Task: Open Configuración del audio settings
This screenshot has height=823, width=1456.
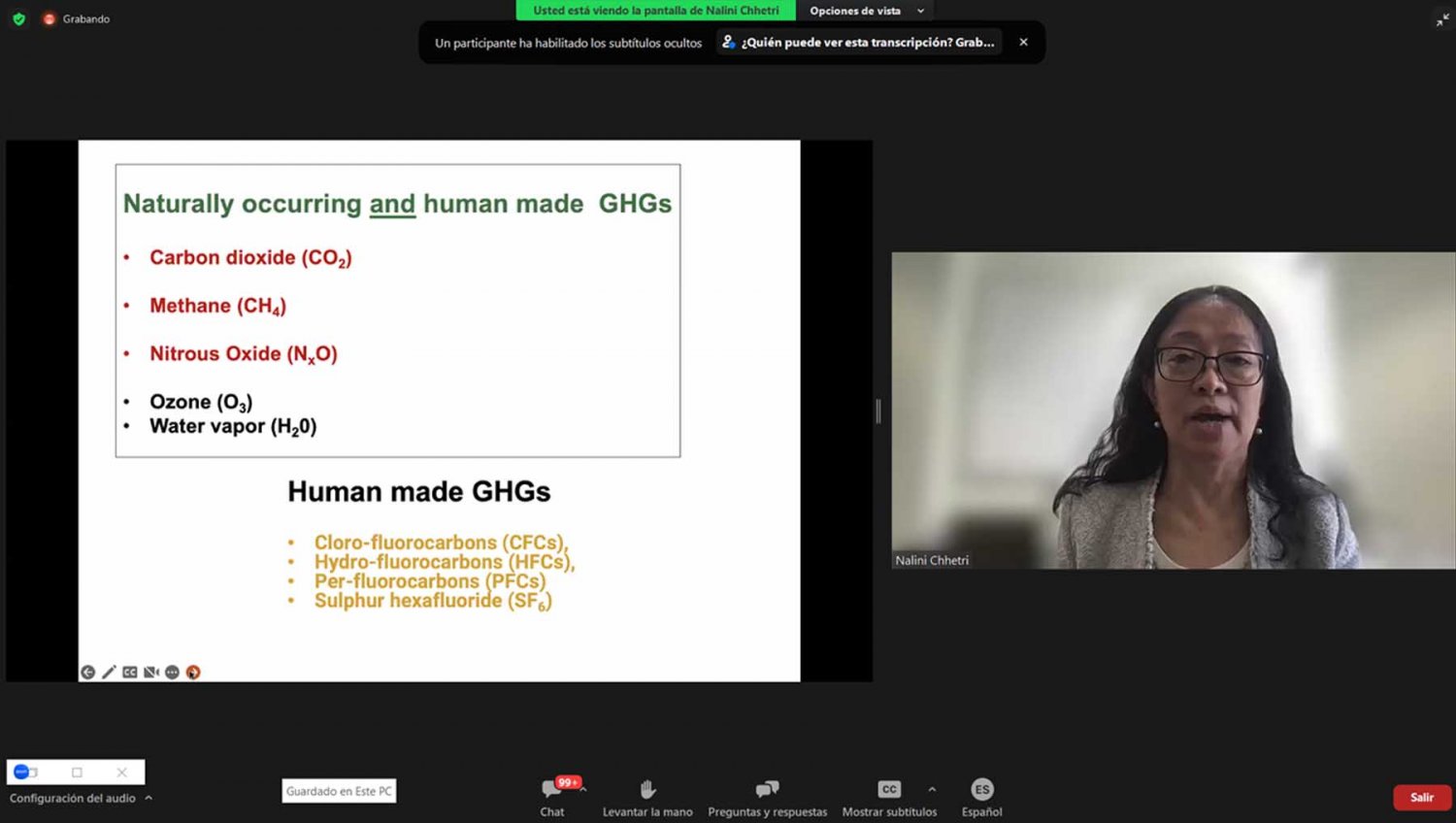Action: pyautogui.click(x=73, y=798)
